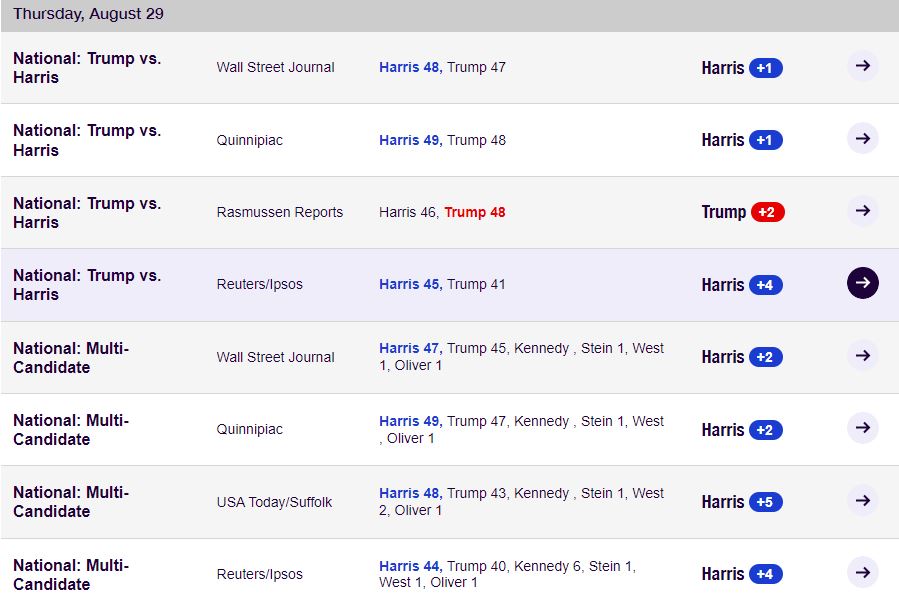The width and height of the screenshot is (899, 604).
Task: Click Harris +5 badge in USA Today/Suffolk row
Action: [x=765, y=502]
